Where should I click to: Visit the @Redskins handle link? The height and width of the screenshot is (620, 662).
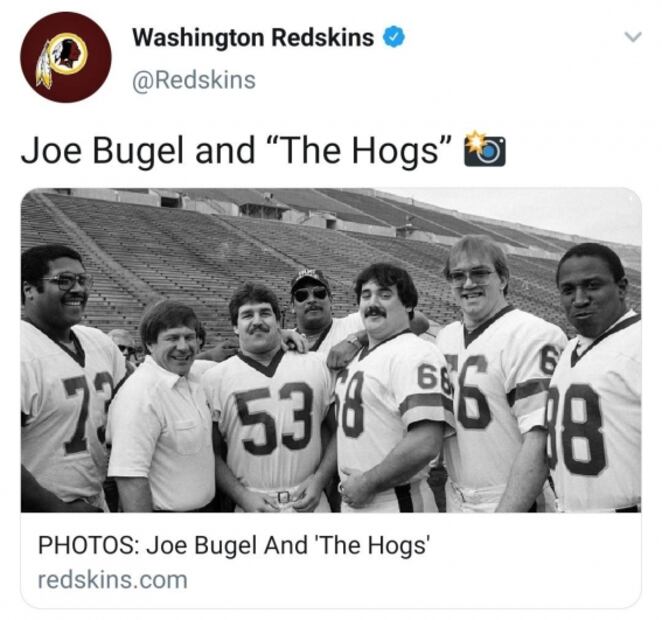(x=194, y=80)
